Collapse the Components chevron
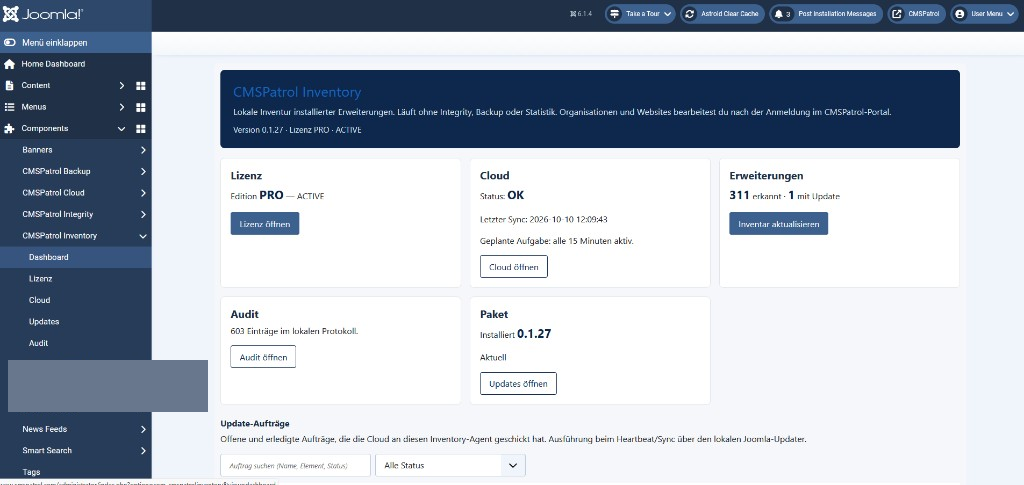The height and width of the screenshot is (485, 1024). click(121, 129)
